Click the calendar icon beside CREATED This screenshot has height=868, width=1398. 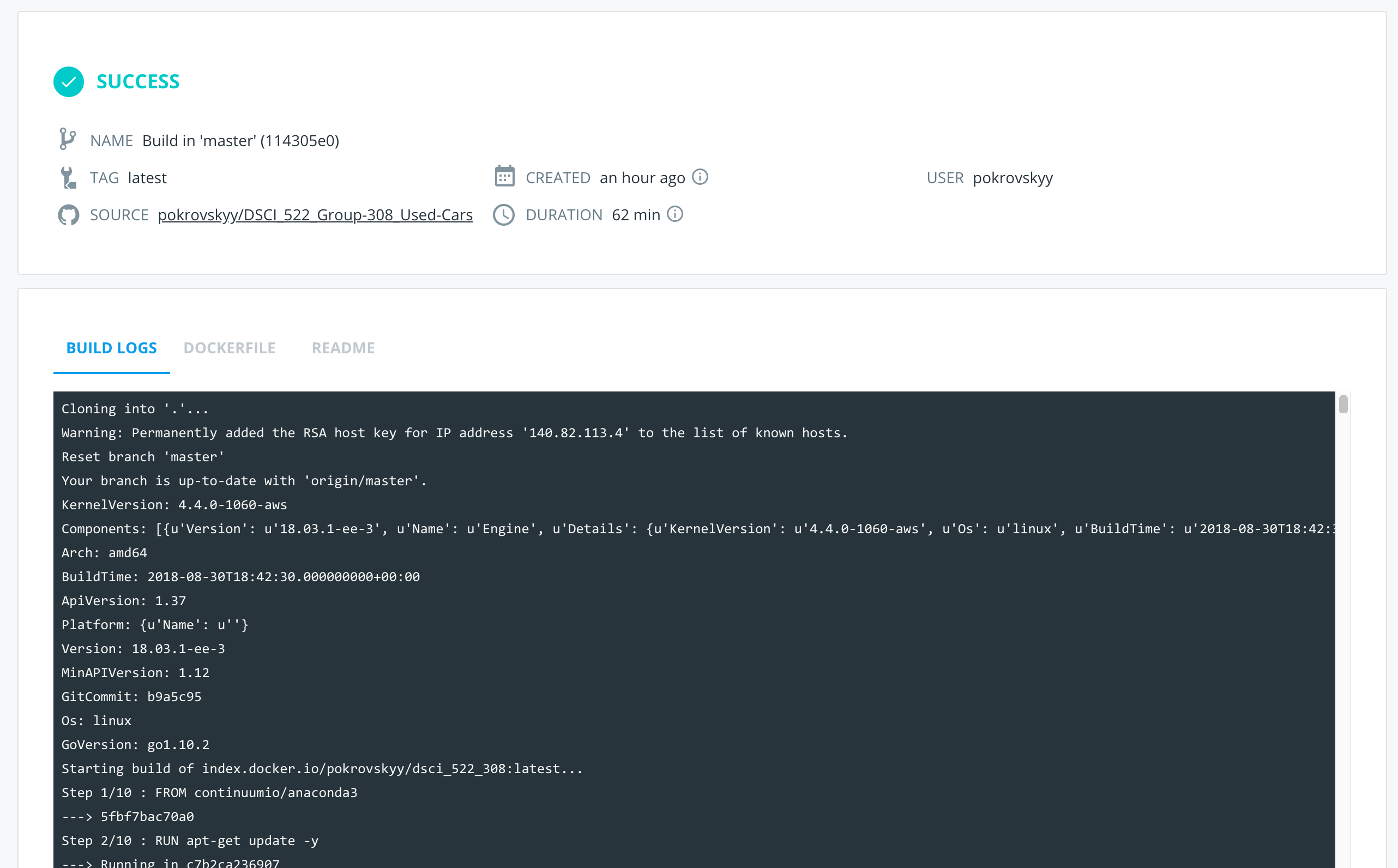(504, 176)
